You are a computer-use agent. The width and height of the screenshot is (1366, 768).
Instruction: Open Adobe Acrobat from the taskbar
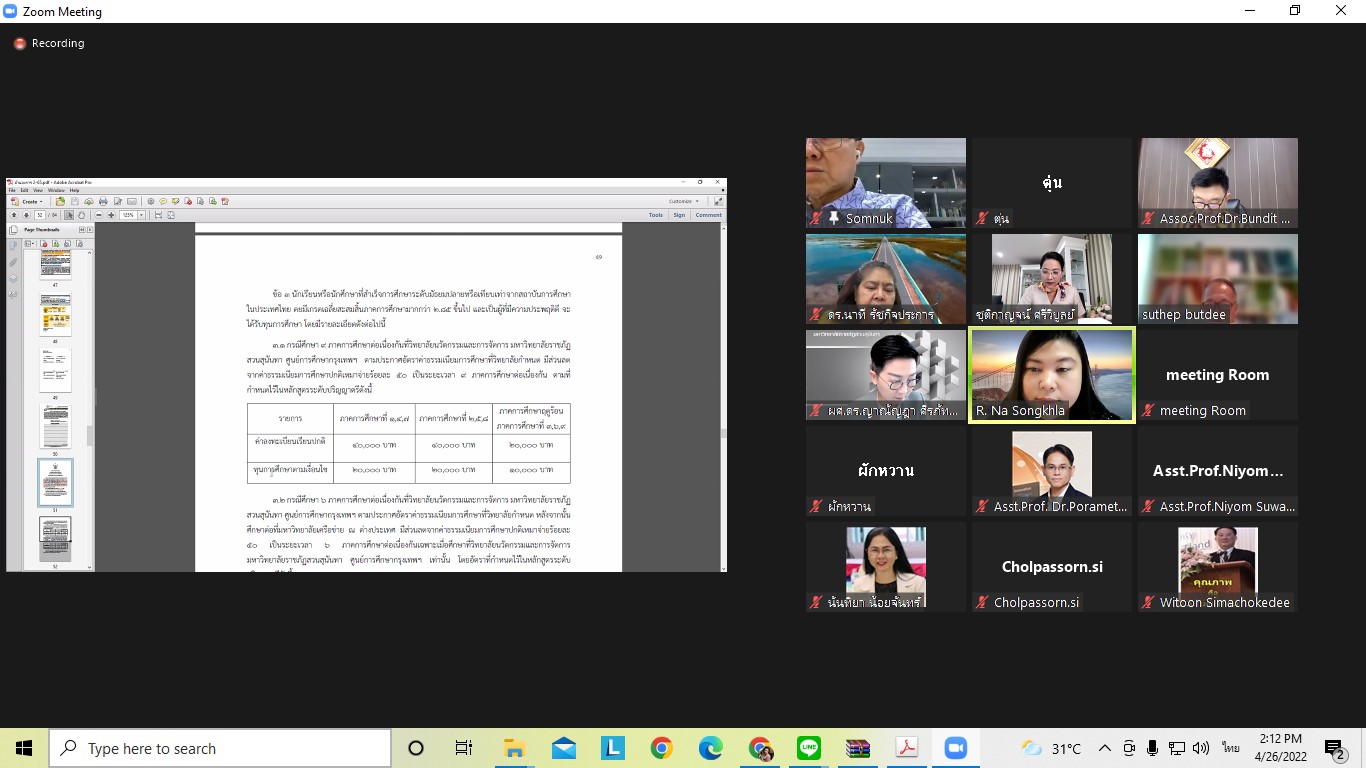point(907,748)
